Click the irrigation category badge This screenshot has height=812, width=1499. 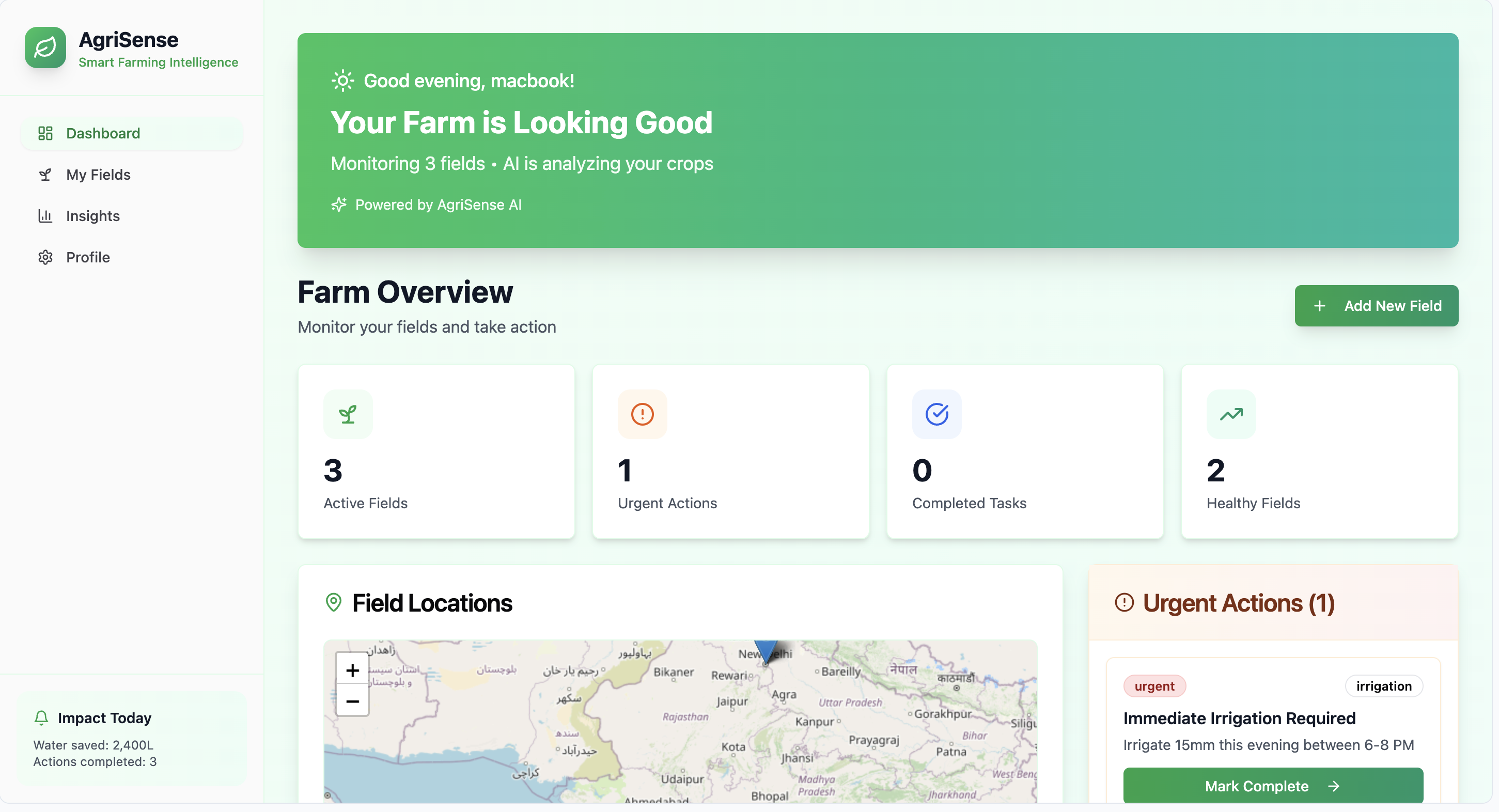click(x=1383, y=686)
